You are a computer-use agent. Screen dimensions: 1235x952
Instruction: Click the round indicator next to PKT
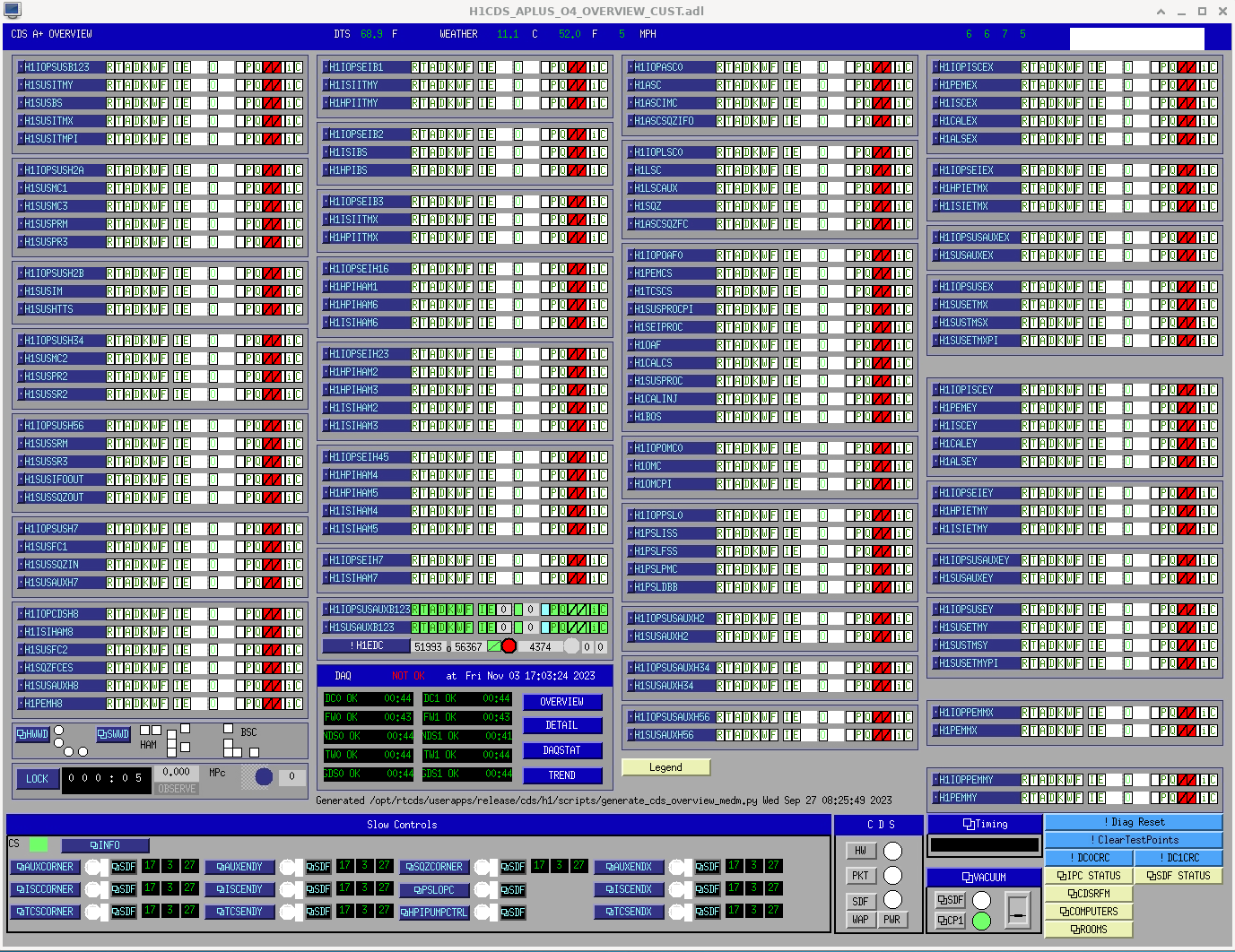(892, 875)
